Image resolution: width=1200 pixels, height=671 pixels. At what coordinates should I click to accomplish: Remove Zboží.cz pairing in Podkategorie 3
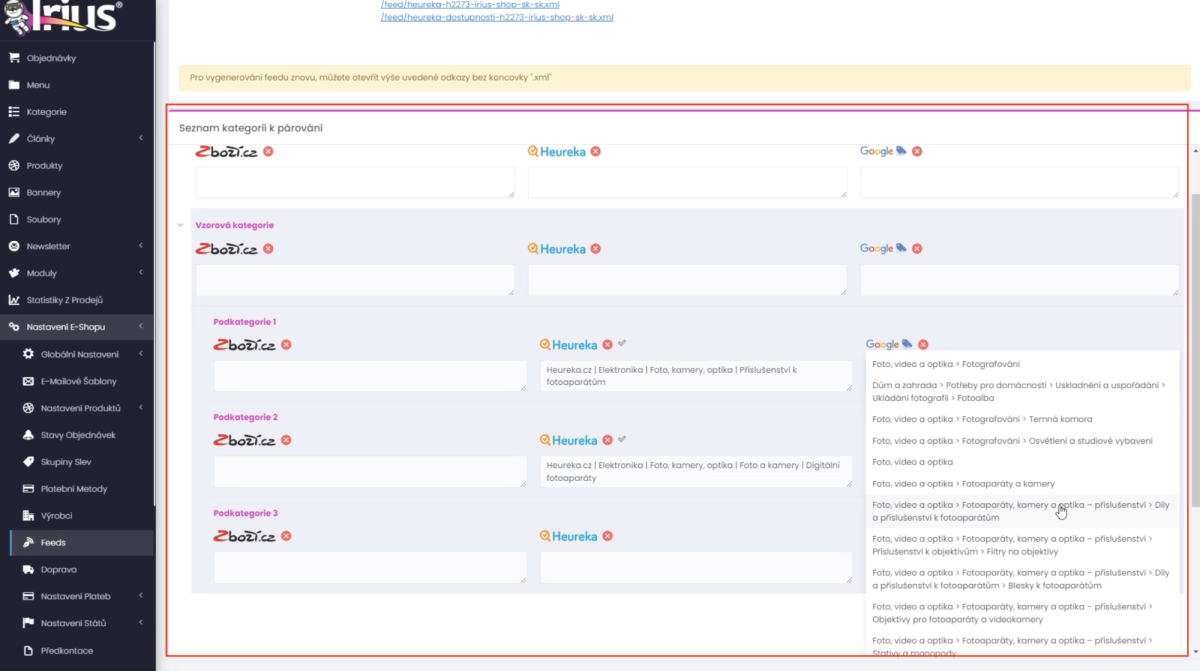point(286,536)
